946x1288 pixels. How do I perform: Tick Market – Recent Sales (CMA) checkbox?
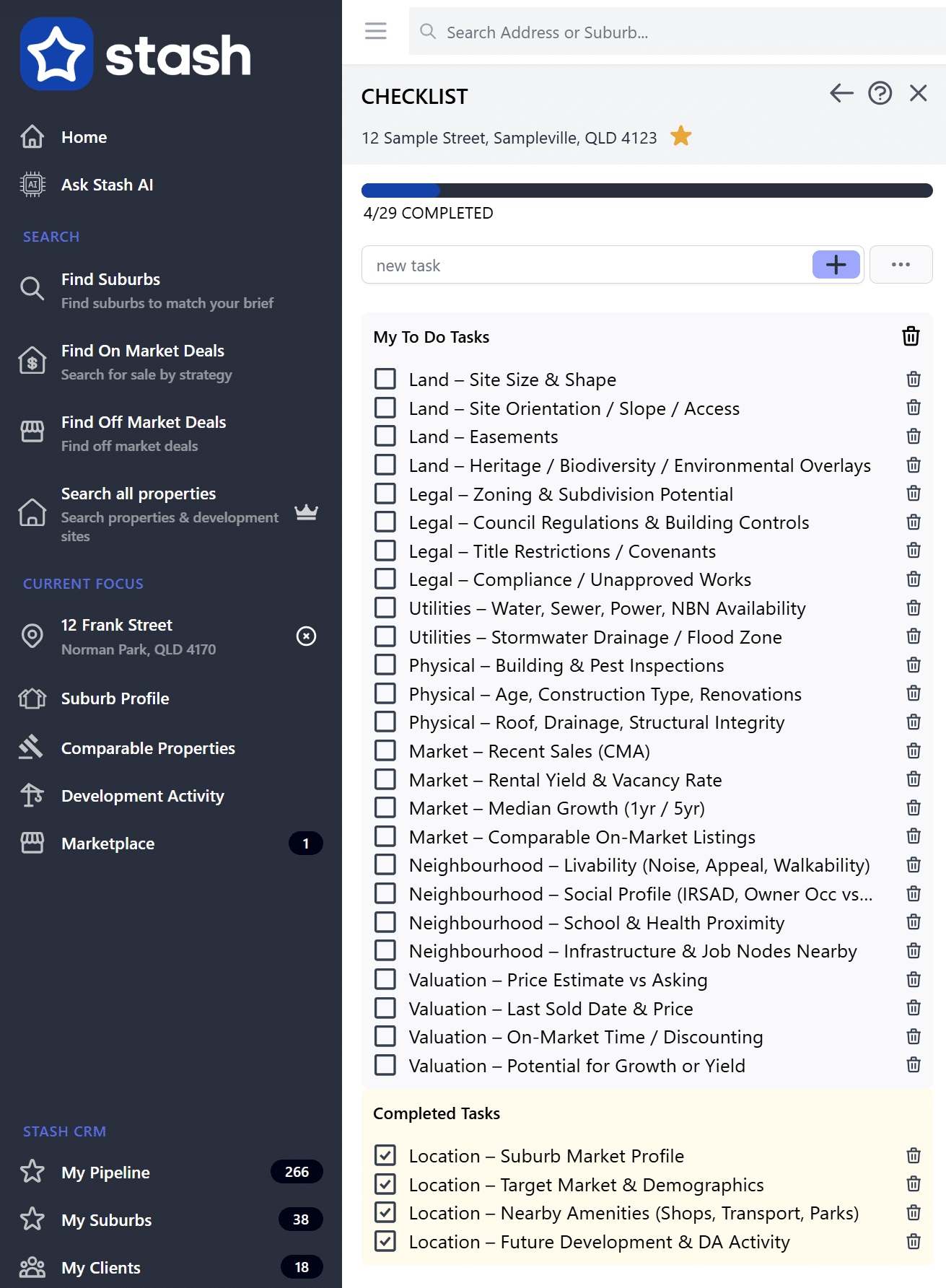tap(385, 751)
